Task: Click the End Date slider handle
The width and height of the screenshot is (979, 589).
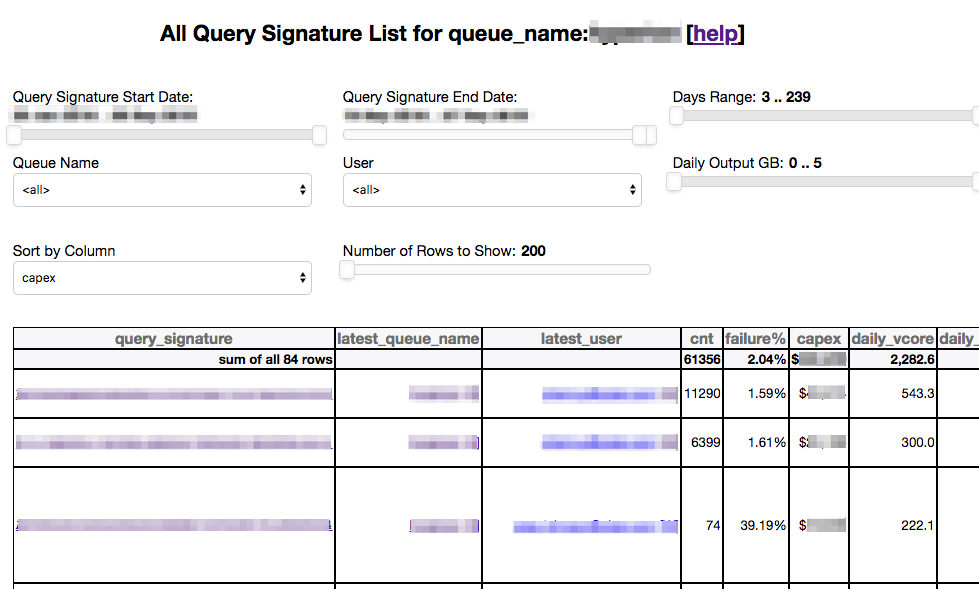Action: 645,135
